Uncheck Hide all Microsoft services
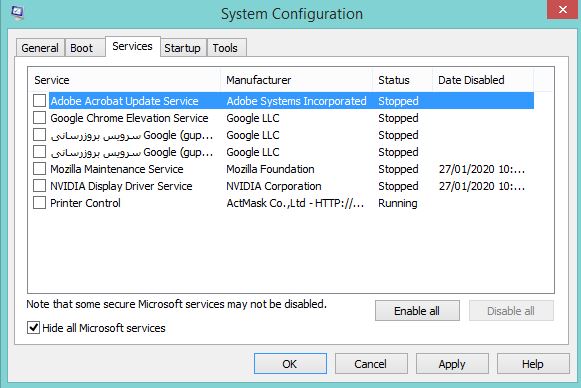The image size is (581, 388). pyautogui.click(x=33, y=328)
